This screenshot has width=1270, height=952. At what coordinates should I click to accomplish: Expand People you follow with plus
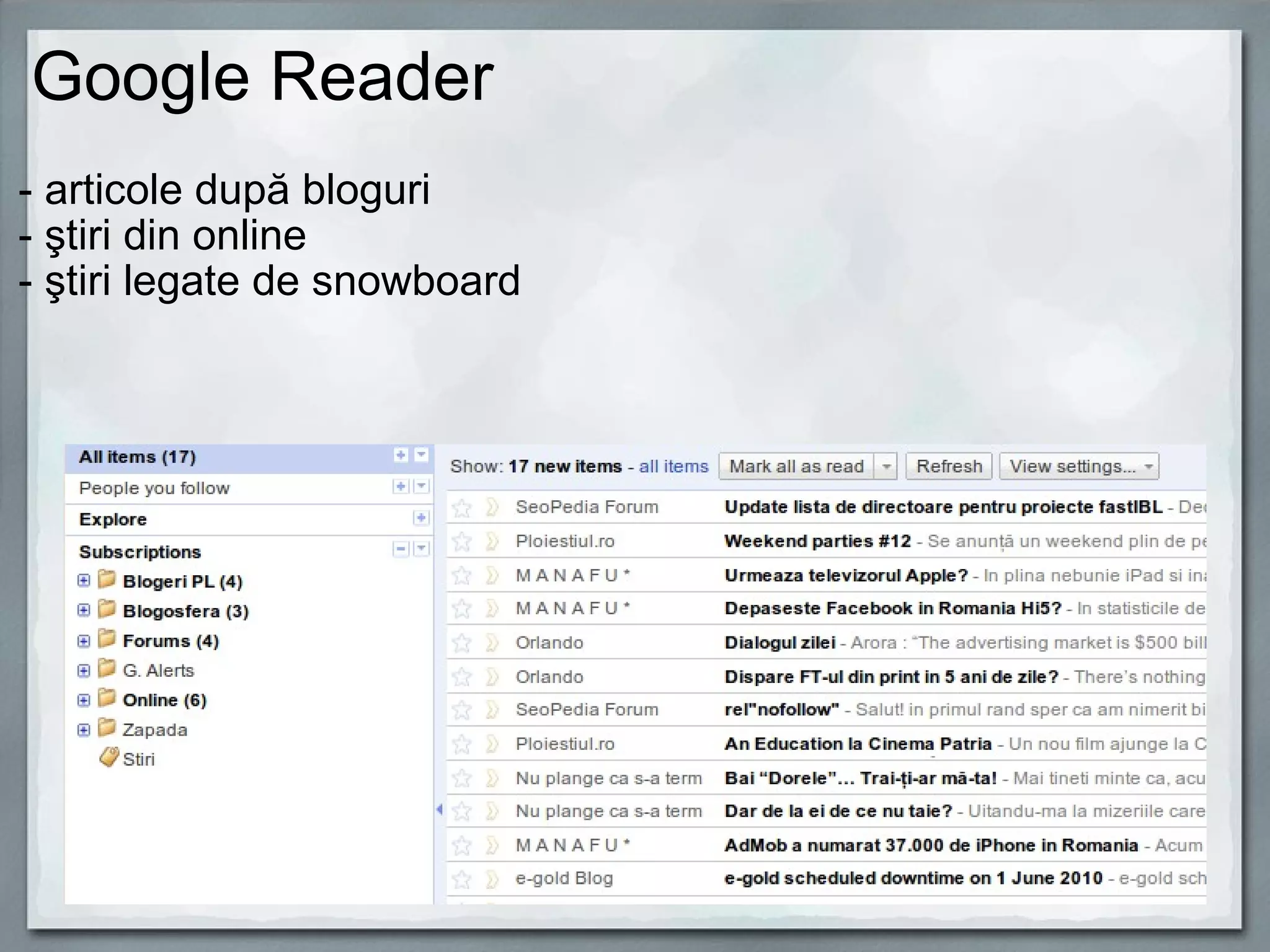[x=401, y=487]
